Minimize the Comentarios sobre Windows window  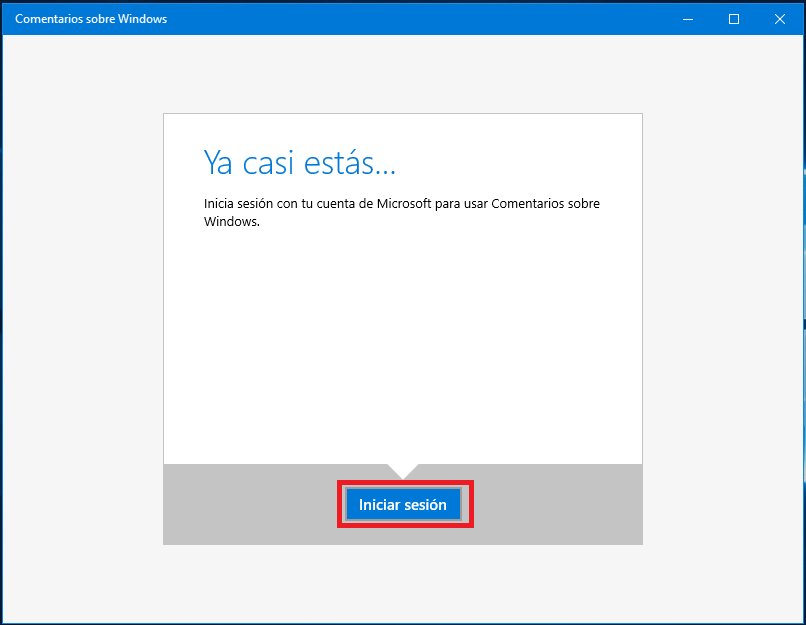click(688, 19)
